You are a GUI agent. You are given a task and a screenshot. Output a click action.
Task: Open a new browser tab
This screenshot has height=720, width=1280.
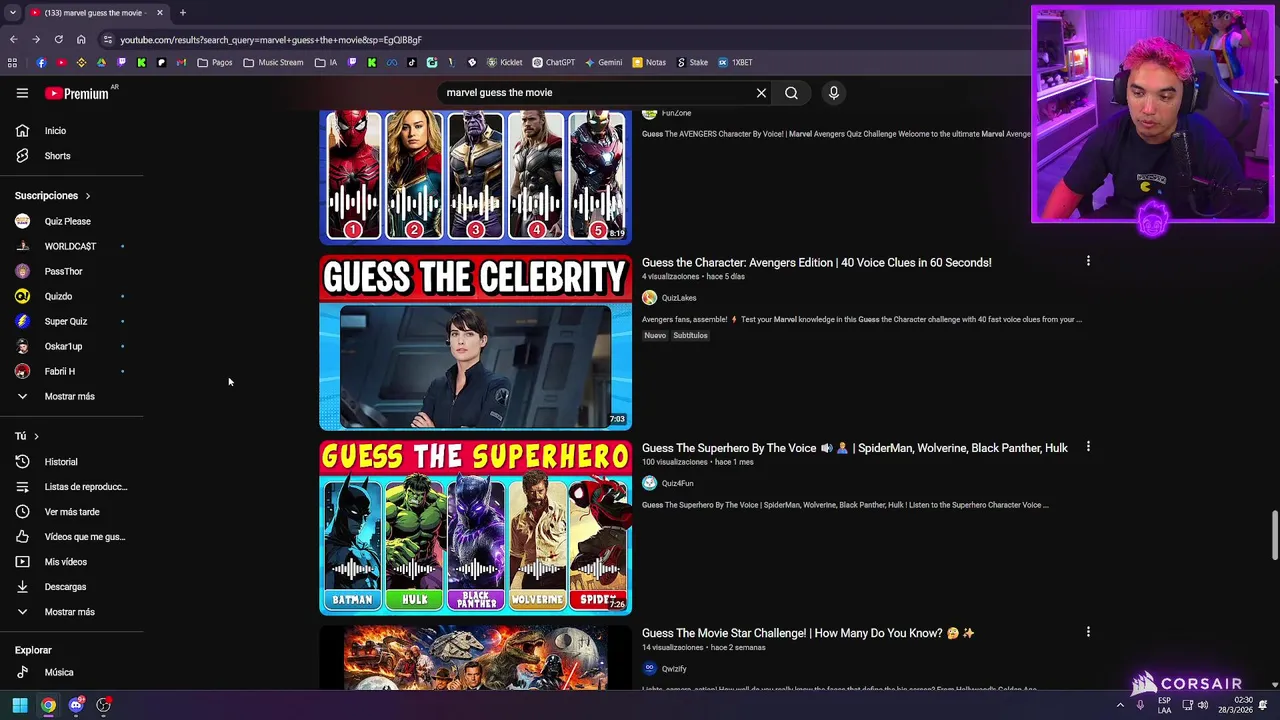(x=182, y=13)
